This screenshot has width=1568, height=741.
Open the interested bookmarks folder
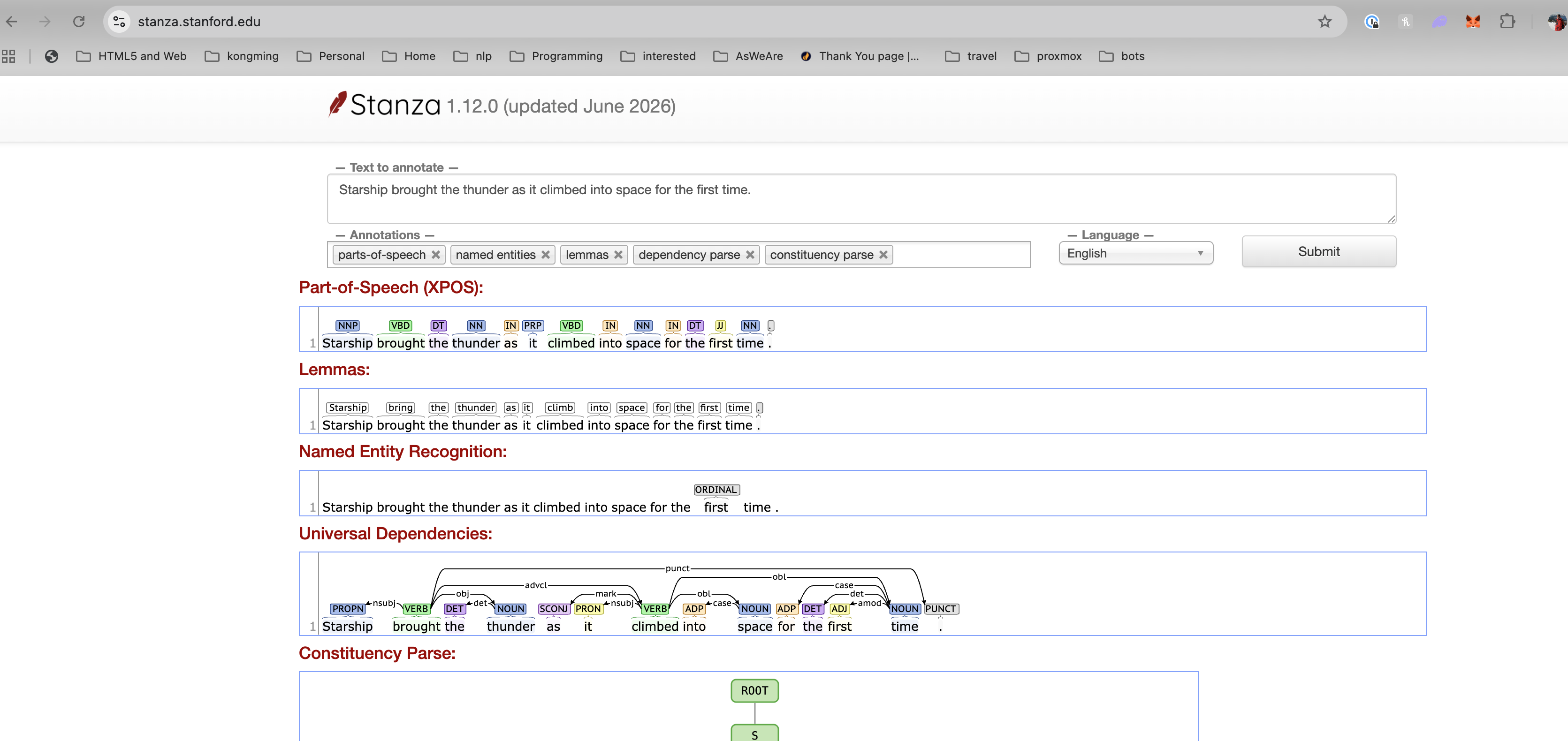658,56
